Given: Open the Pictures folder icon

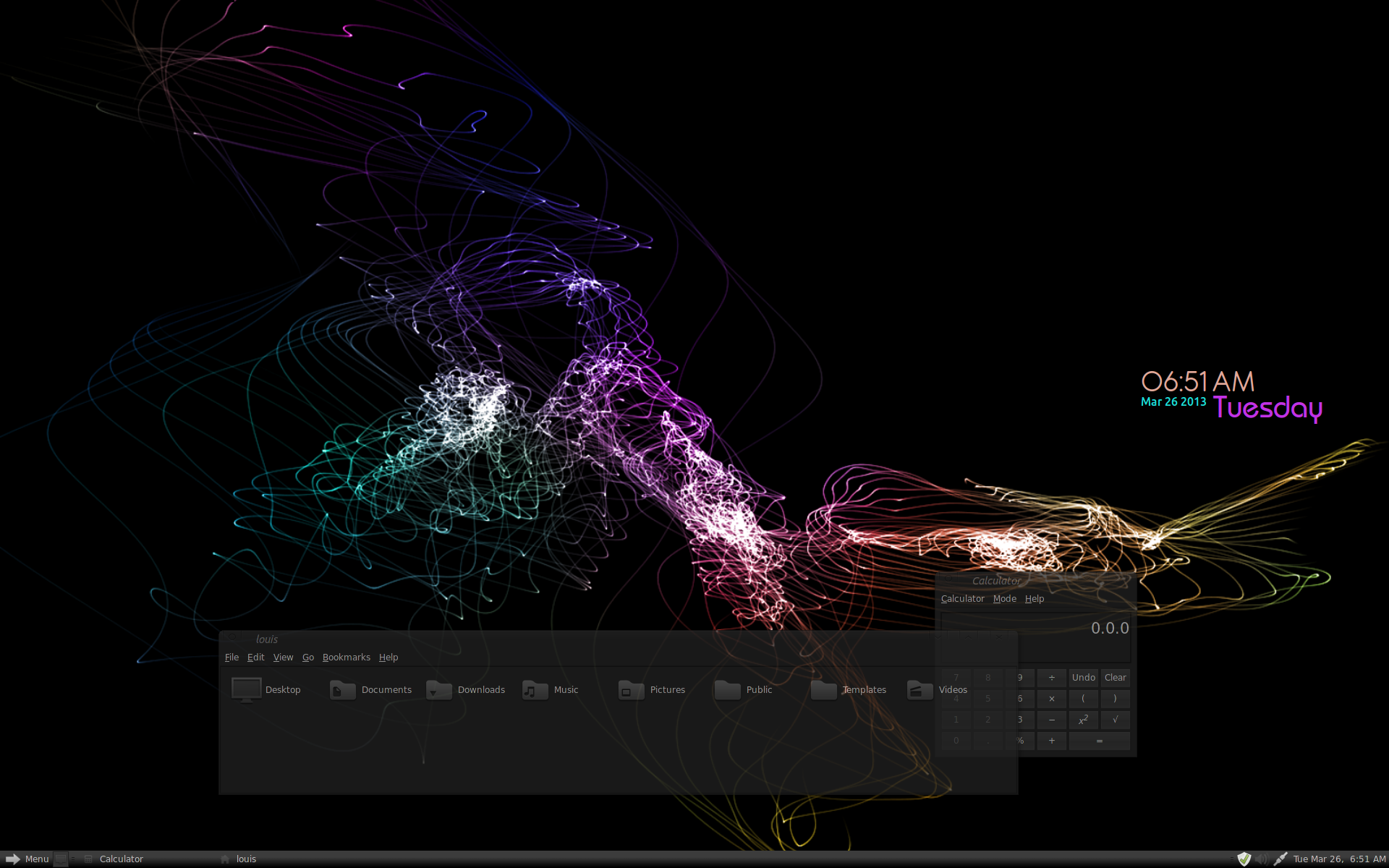Looking at the screenshot, I should 631,690.
